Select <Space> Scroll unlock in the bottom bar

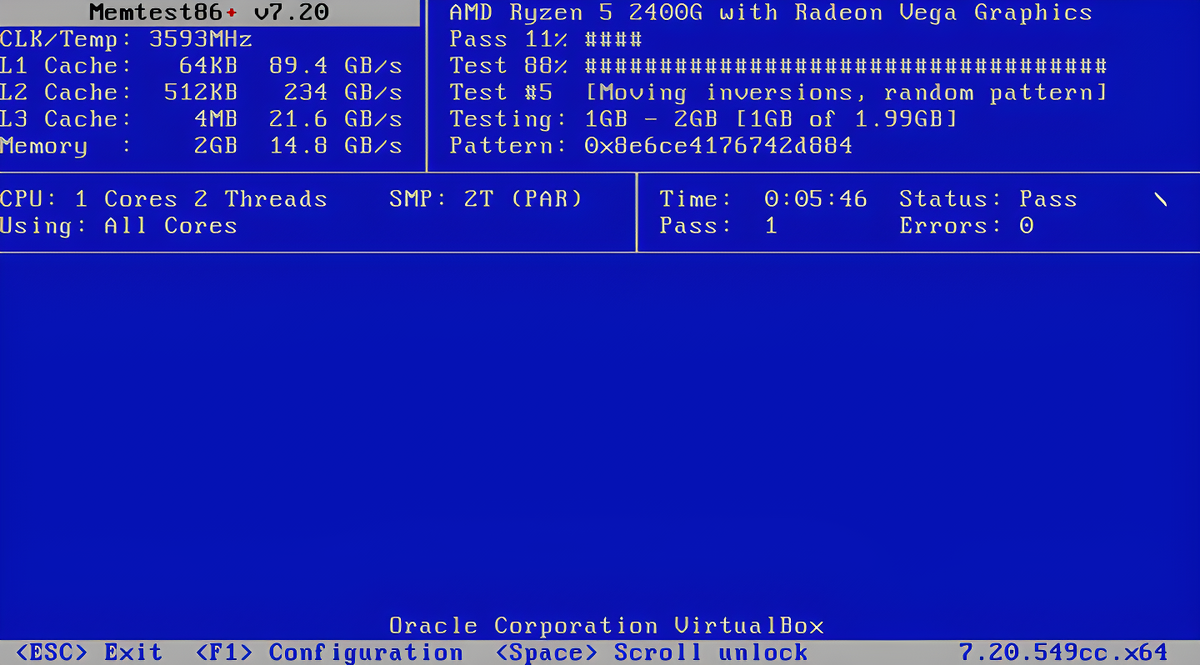pyautogui.click(x=652, y=653)
